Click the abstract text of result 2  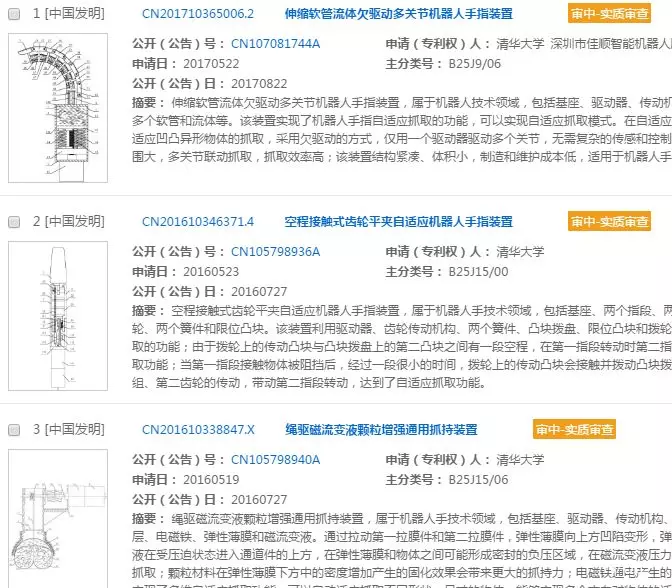(402, 346)
